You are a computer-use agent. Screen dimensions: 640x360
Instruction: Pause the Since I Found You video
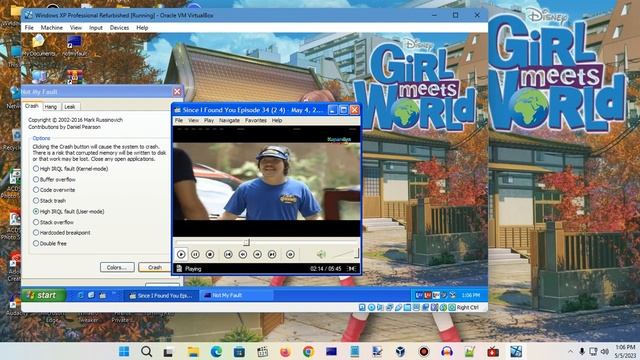coord(196,254)
